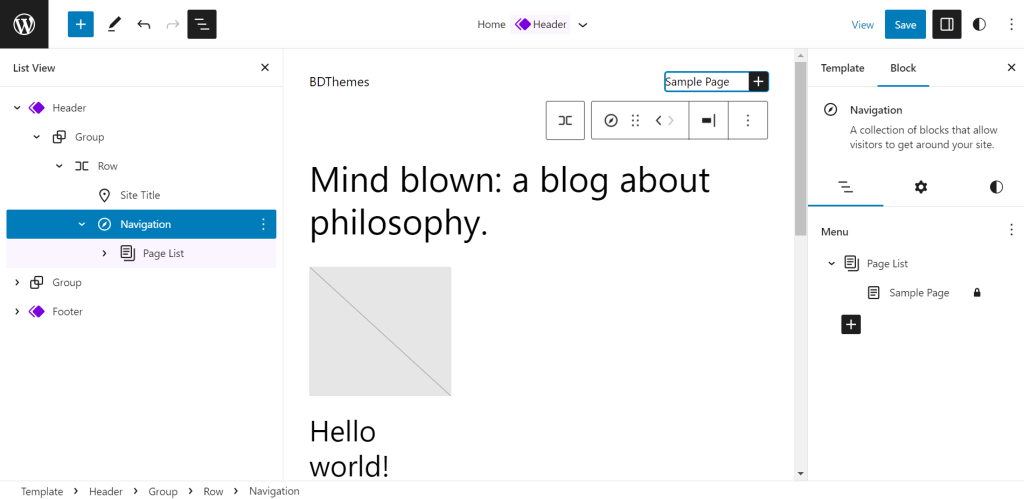This screenshot has width=1024, height=499.
Task: Collapse the Row item in List View
Action: pos(59,166)
